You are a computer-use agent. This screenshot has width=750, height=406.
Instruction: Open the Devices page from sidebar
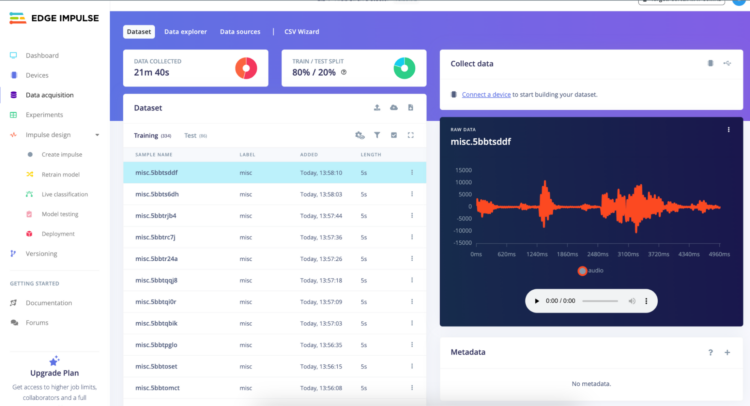tap(36, 75)
